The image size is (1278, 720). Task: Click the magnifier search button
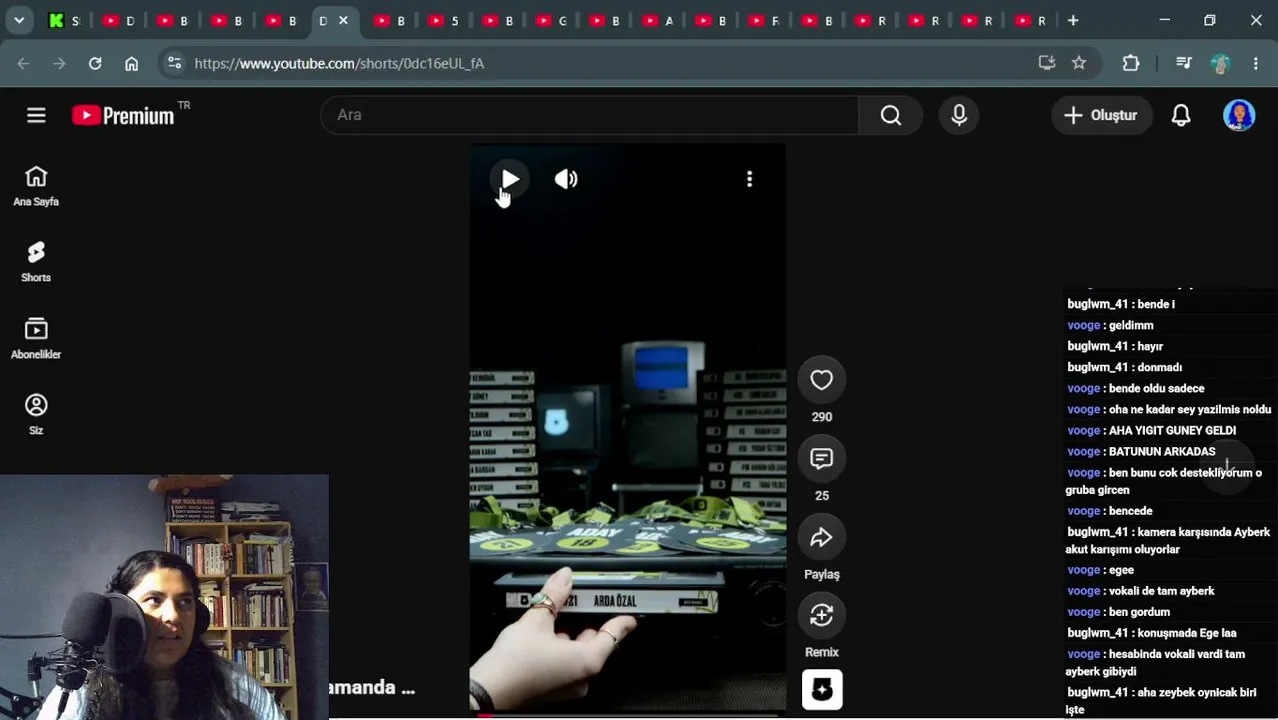coord(890,115)
